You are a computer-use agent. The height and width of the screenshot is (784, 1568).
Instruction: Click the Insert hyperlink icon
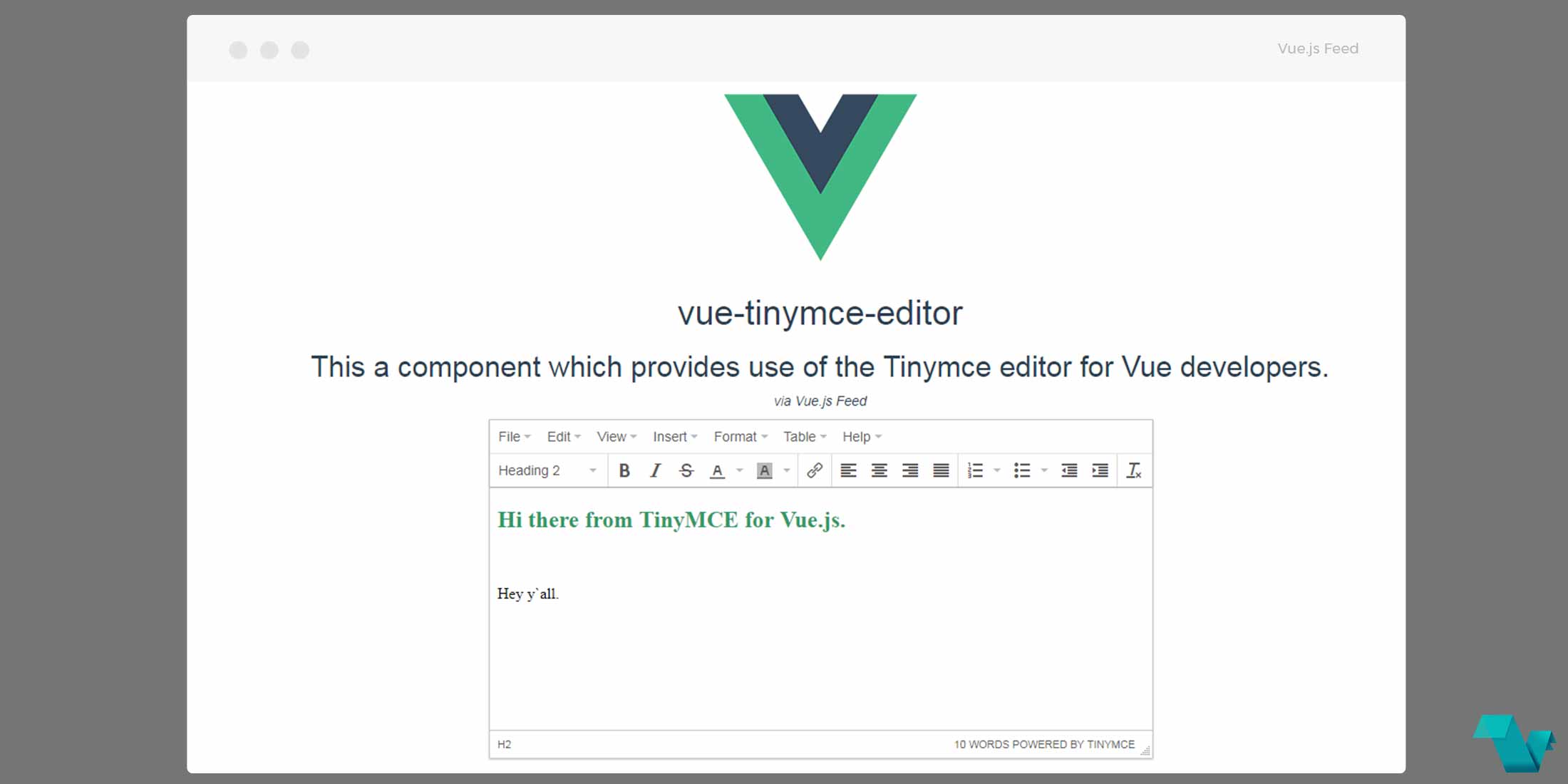[x=813, y=470]
